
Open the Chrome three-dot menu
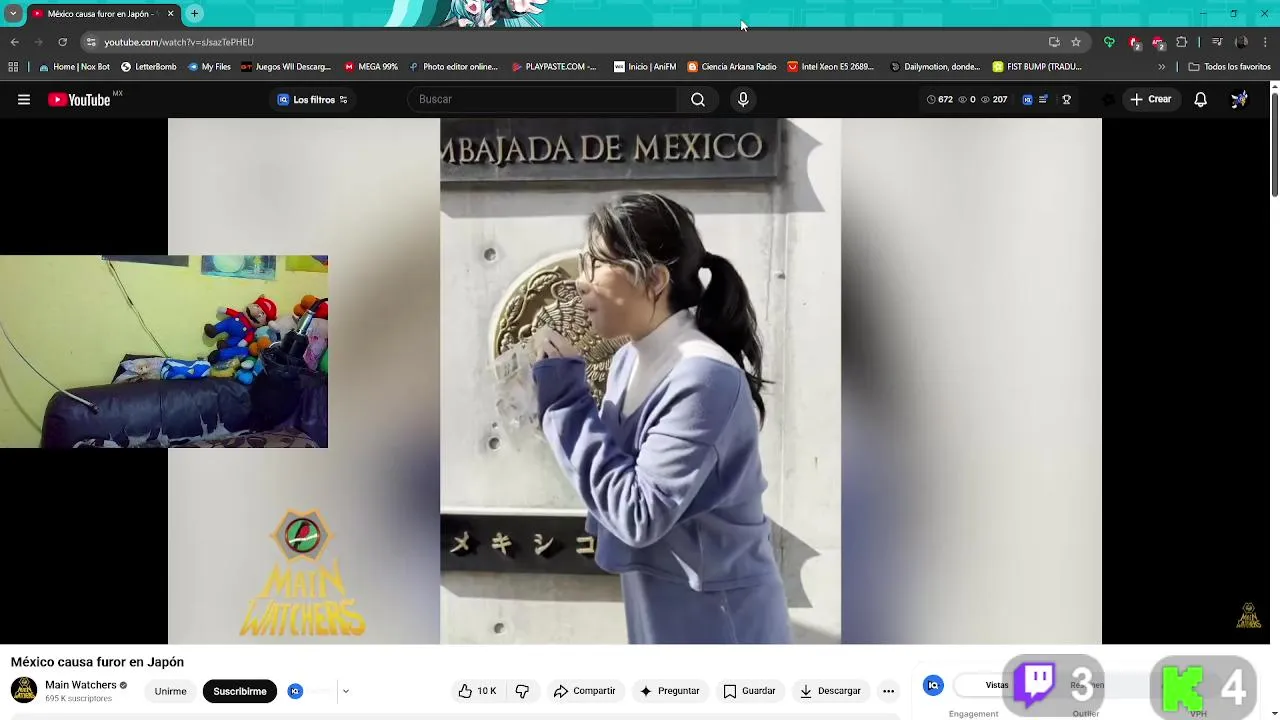click(x=1265, y=42)
